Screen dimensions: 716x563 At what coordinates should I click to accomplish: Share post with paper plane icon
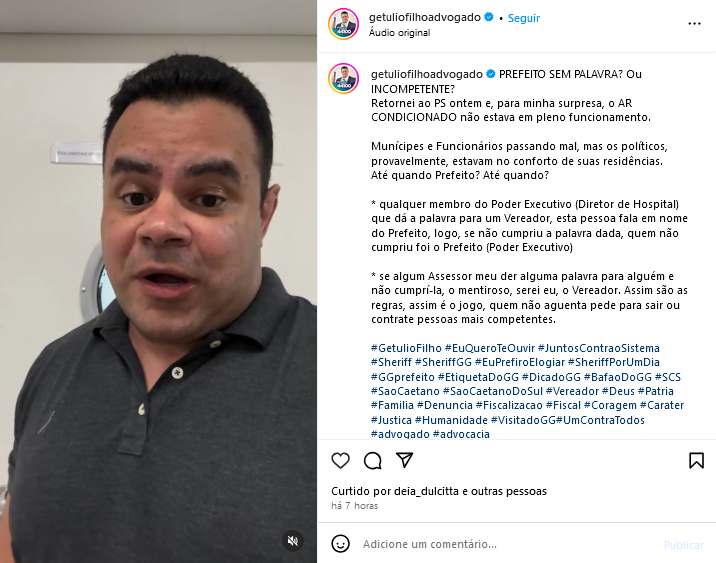pyautogui.click(x=405, y=460)
